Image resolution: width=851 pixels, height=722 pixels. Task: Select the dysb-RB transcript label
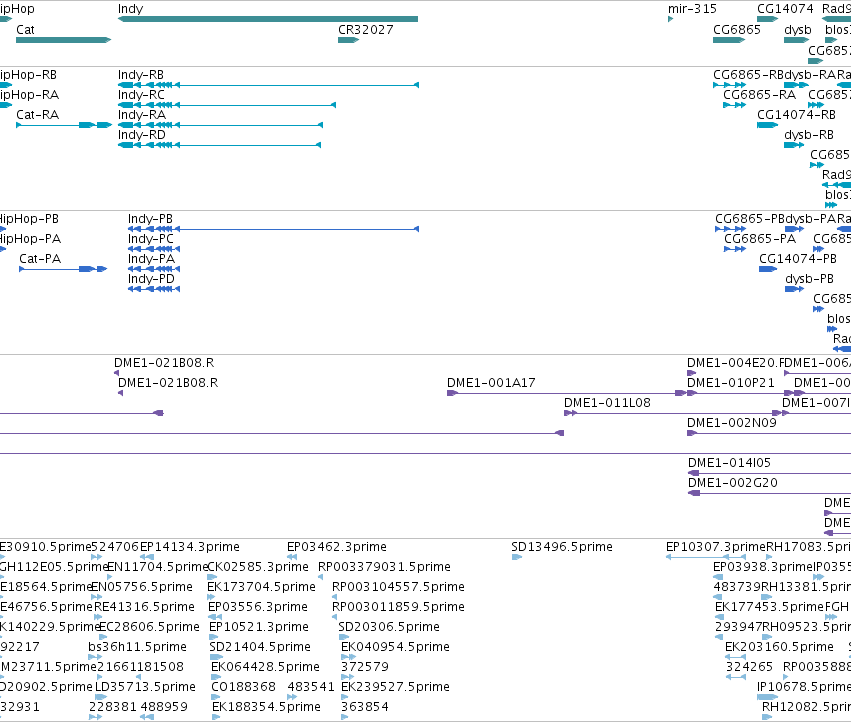pos(809,135)
